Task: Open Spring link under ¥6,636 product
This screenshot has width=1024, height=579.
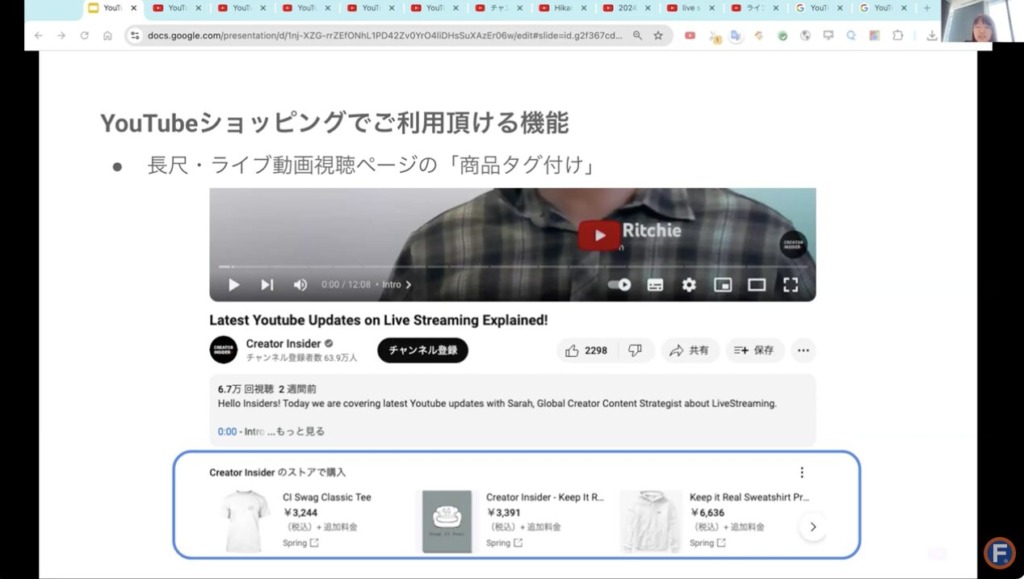Action: coord(707,542)
